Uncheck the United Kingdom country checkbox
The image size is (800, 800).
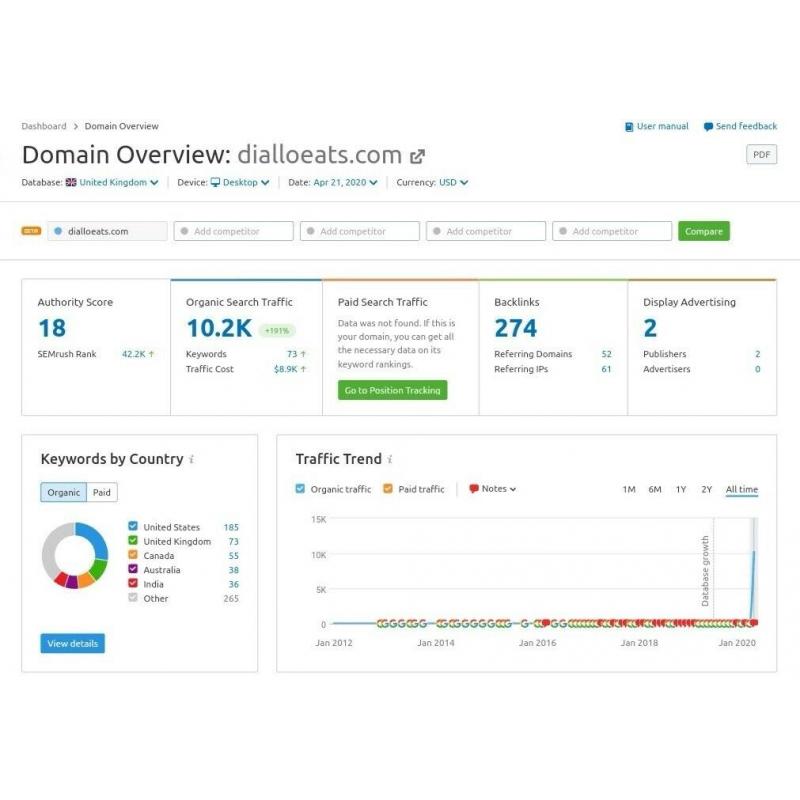[133, 540]
